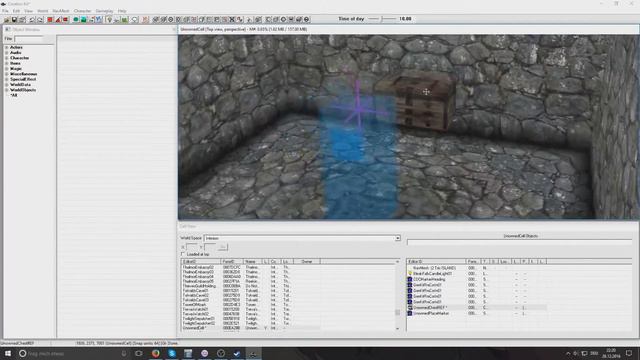Open the Gameplay menu
This screenshot has height=360, width=640.
[x=104, y=11]
